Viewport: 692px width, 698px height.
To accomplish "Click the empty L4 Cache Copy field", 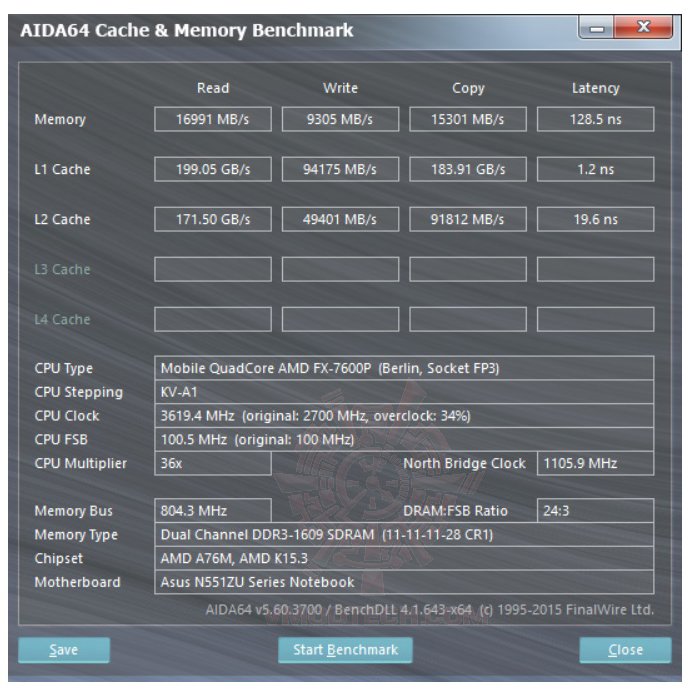I will click(x=468, y=319).
